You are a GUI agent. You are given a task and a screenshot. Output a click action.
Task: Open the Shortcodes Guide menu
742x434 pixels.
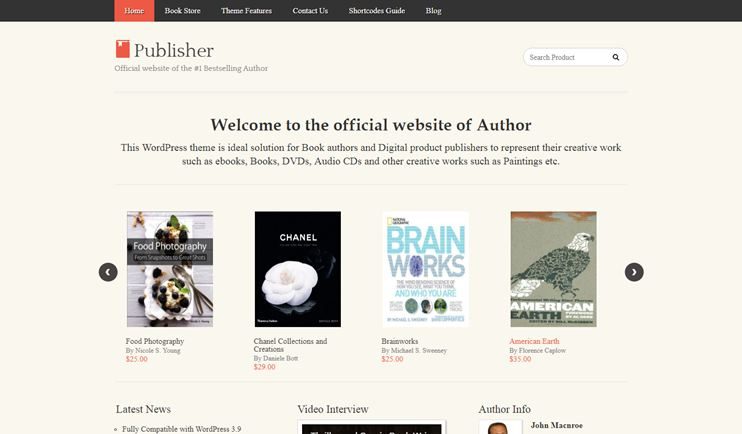pos(377,10)
